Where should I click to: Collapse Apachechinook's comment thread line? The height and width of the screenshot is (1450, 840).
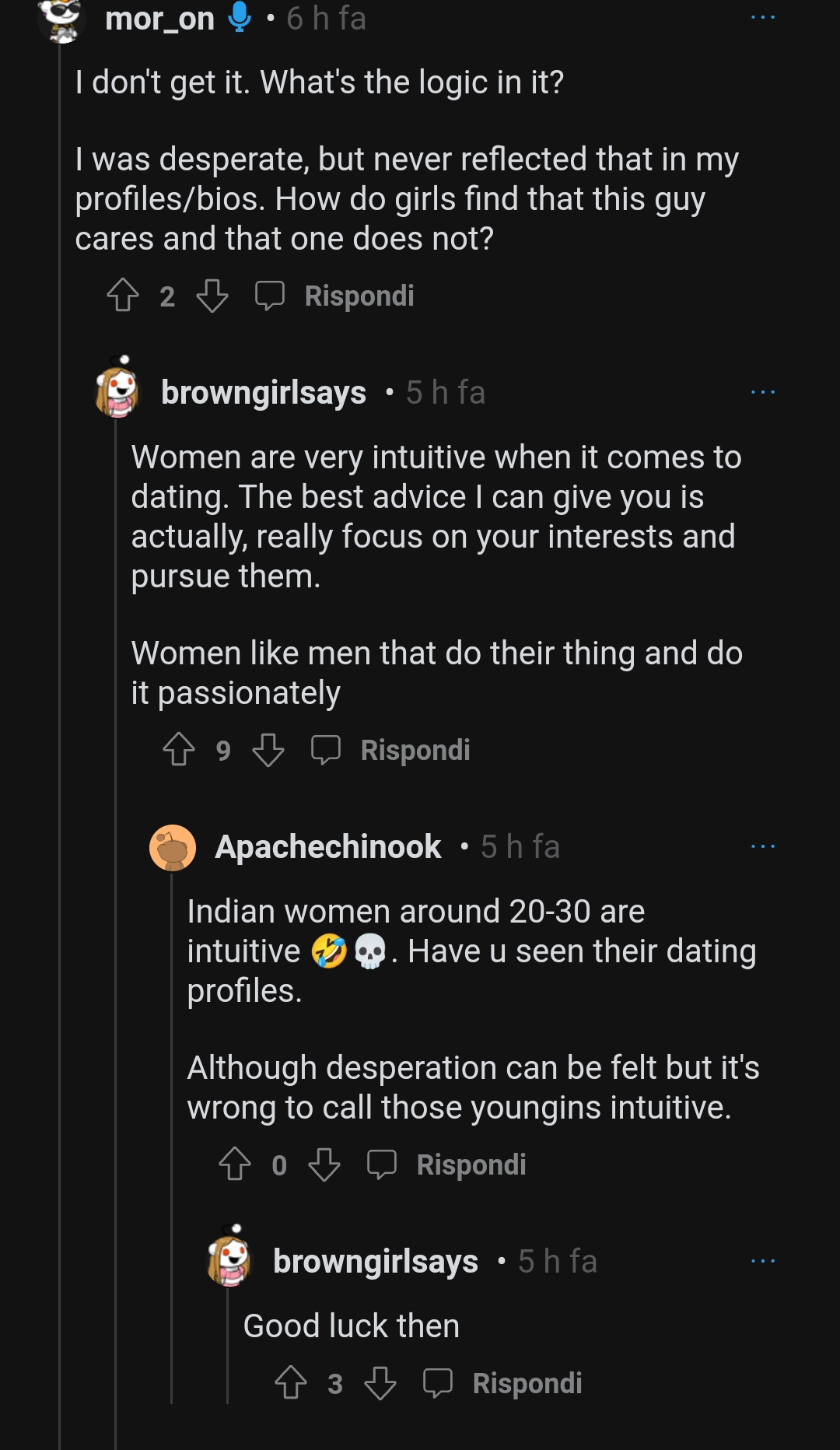pyautogui.click(x=172, y=1136)
